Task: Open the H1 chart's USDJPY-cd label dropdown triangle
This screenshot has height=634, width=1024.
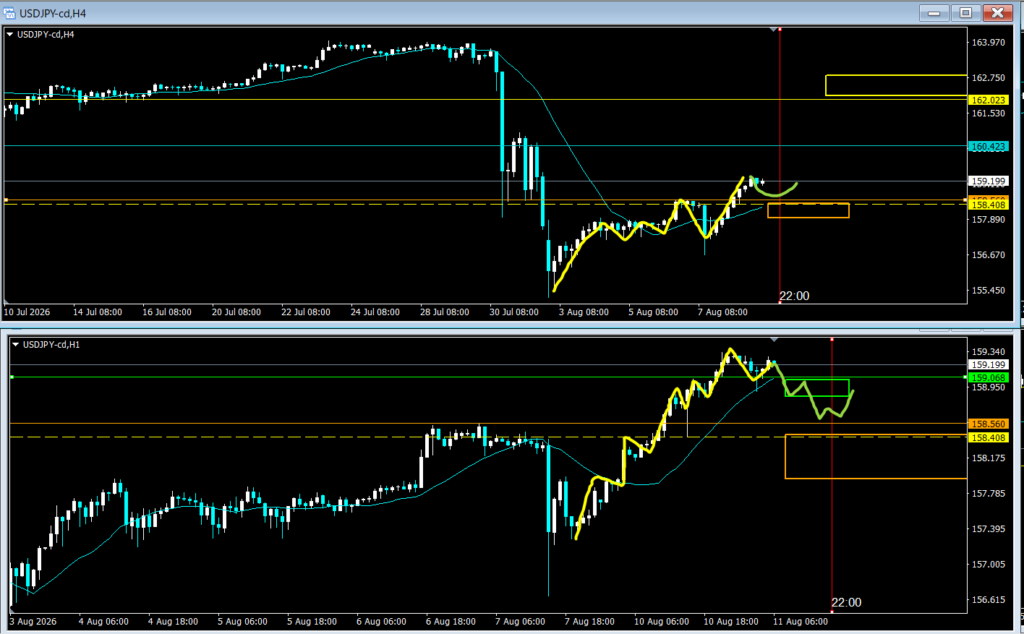Action: (x=16, y=345)
